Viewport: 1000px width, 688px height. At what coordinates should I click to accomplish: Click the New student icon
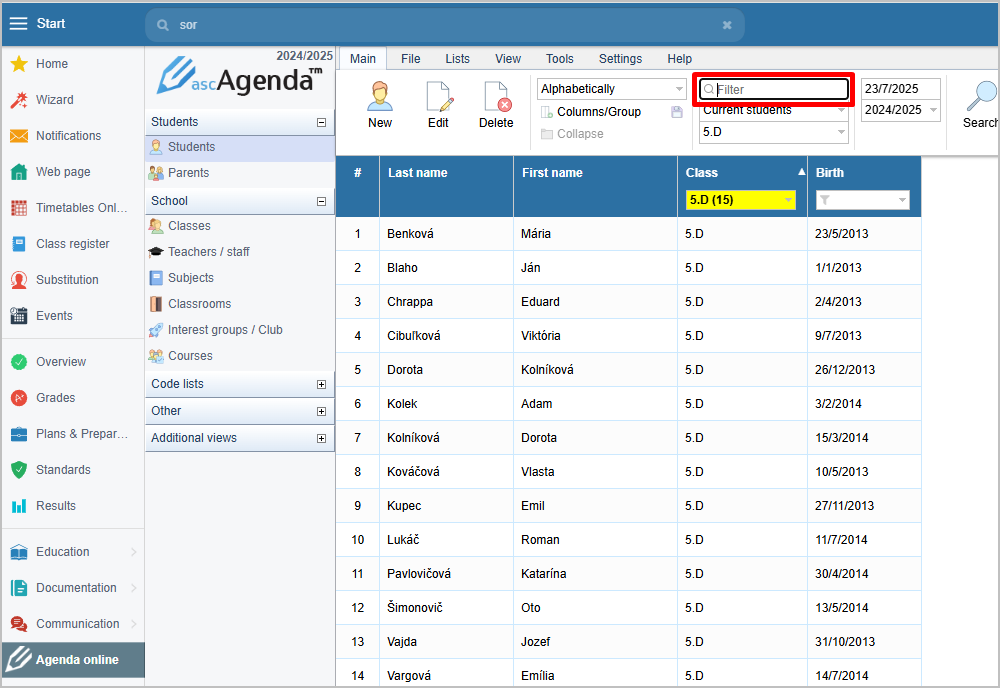point(380,96)
